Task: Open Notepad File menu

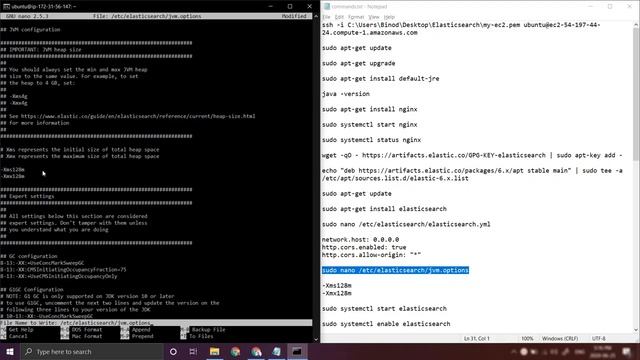Action: (x=326, y=17)
